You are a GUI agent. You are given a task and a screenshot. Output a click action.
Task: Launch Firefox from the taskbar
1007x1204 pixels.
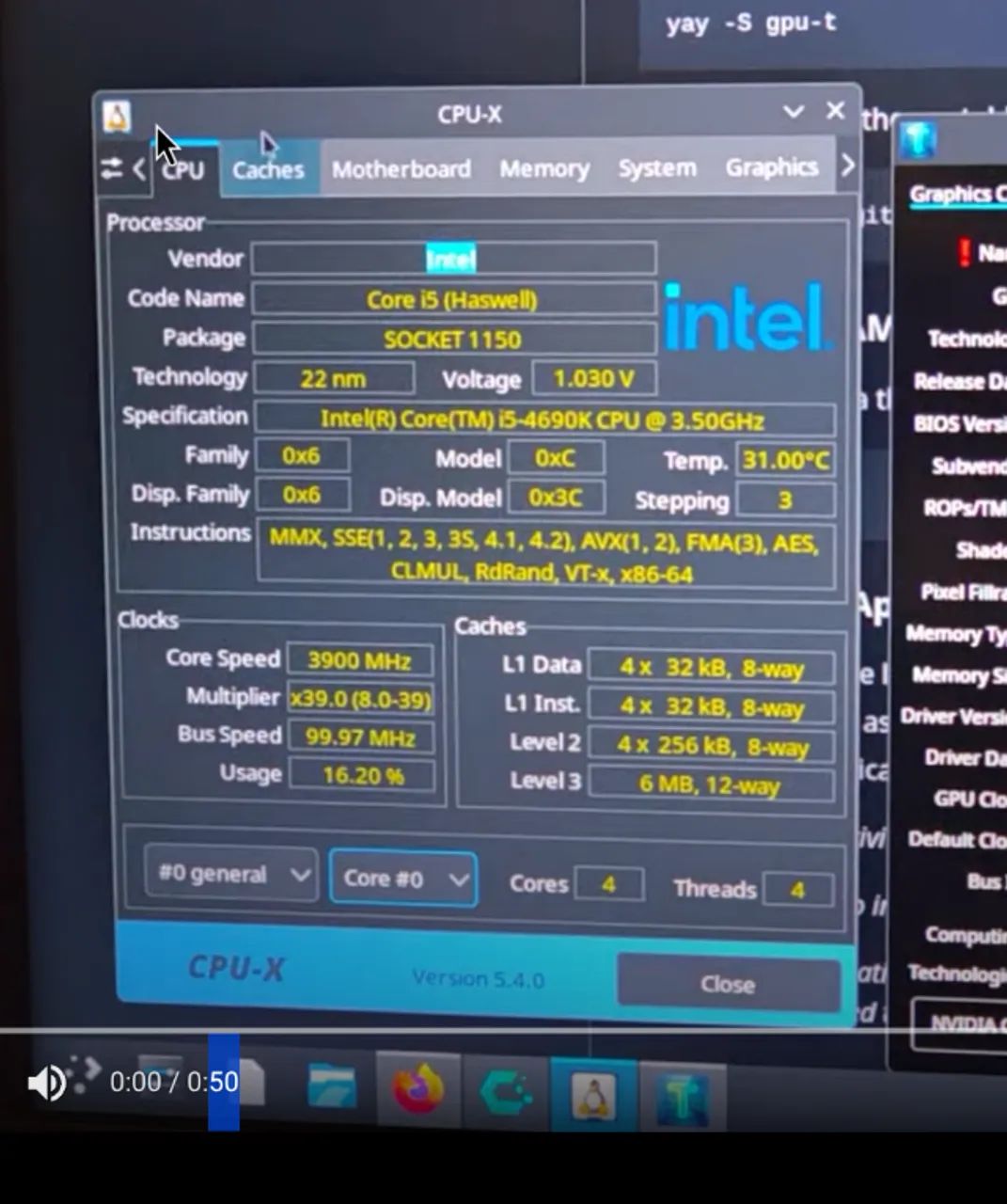[x=417, y=1089]
